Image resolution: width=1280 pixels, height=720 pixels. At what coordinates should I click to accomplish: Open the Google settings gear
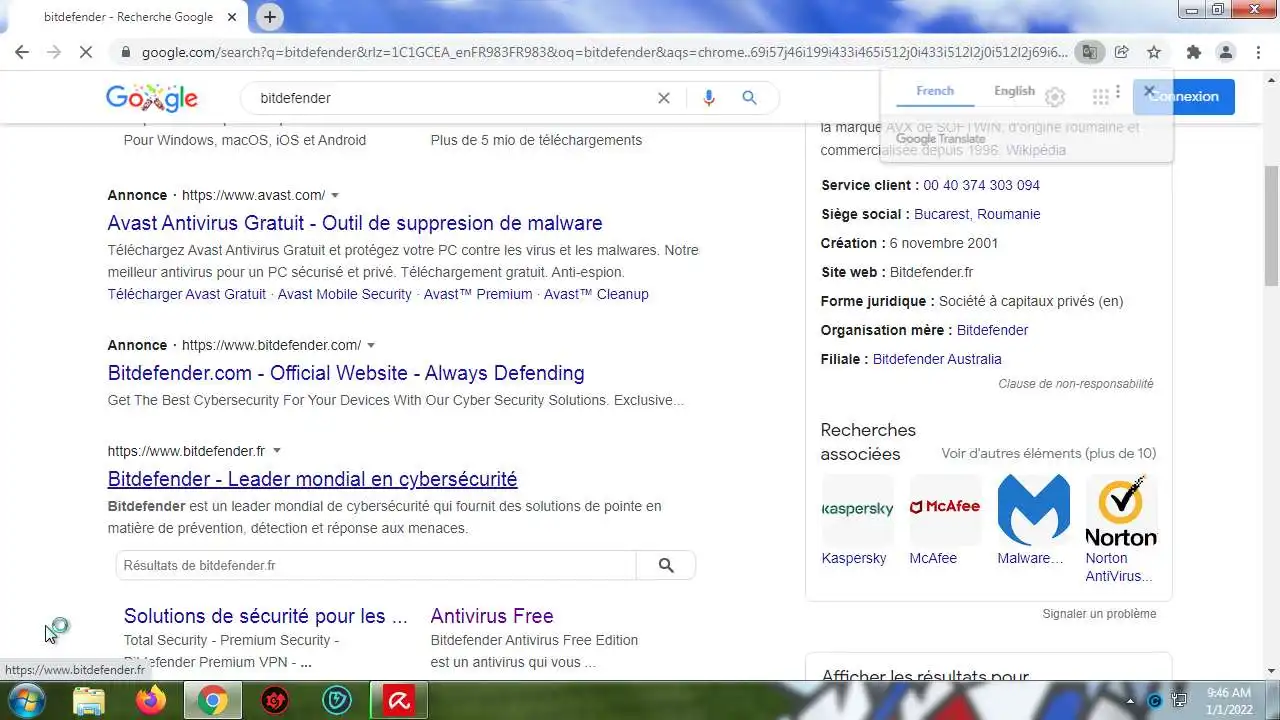click(x=1055, y=97)
